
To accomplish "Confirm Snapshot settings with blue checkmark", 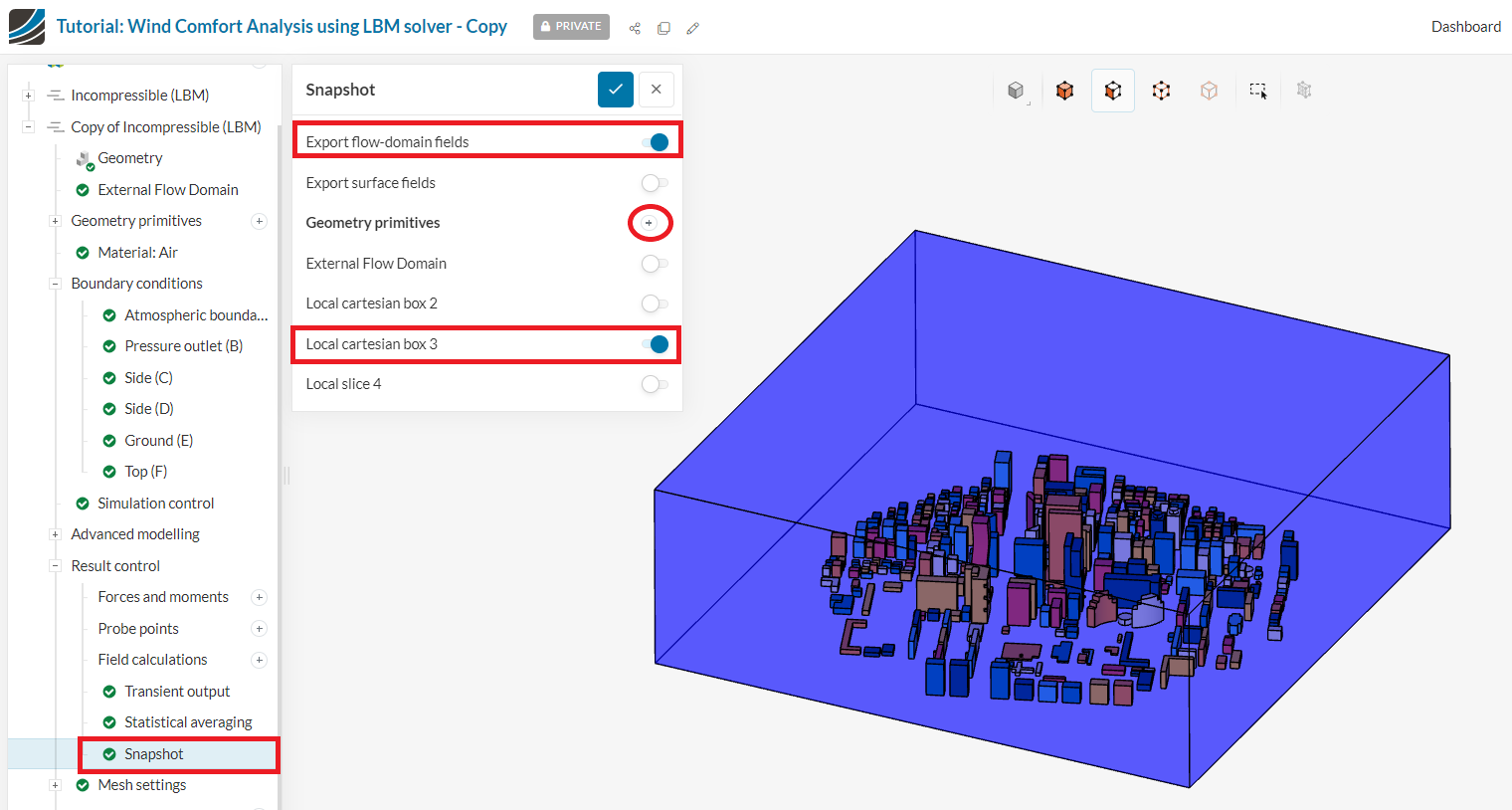I will coord(615,89).
